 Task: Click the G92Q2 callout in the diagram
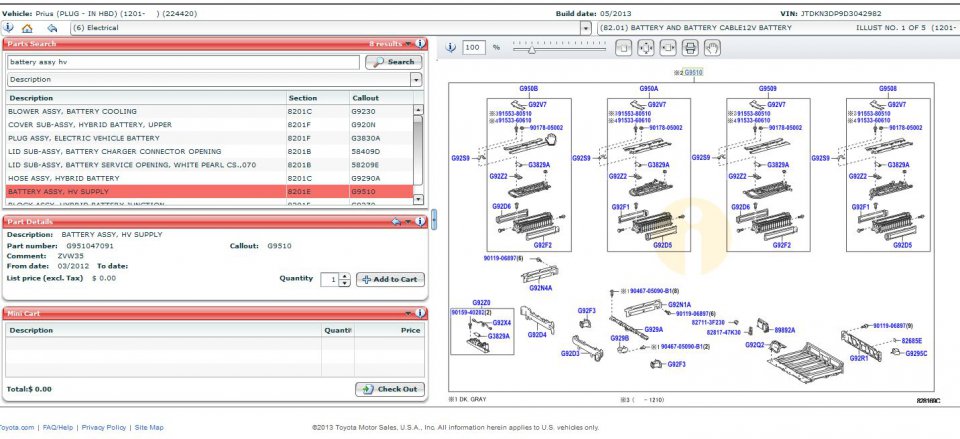(x=754, y=345)
